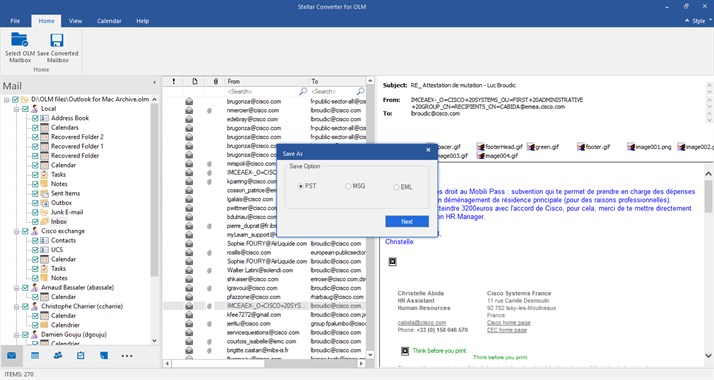Click the Inbox folder icon
The image size is (714, 380).
tap(44, 222)
